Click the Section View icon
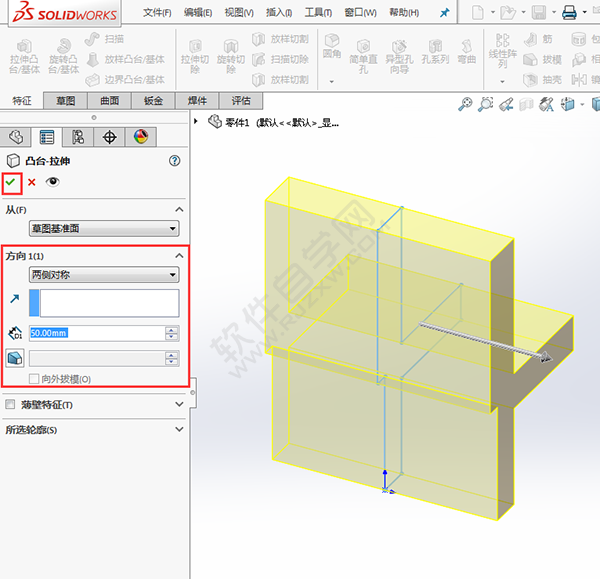 point(526,104)
